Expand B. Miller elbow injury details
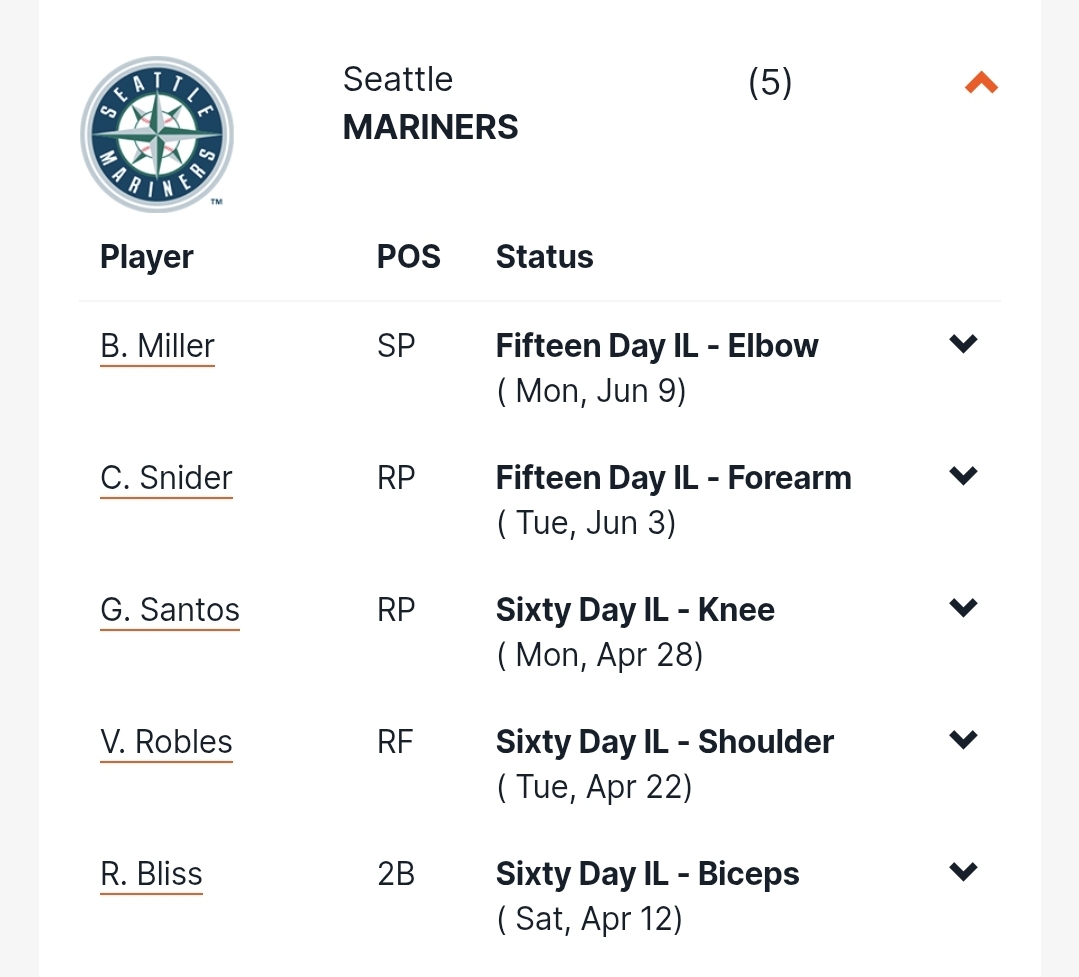The height and width of the screenshot is (977, 1079). tap(963, 343)
